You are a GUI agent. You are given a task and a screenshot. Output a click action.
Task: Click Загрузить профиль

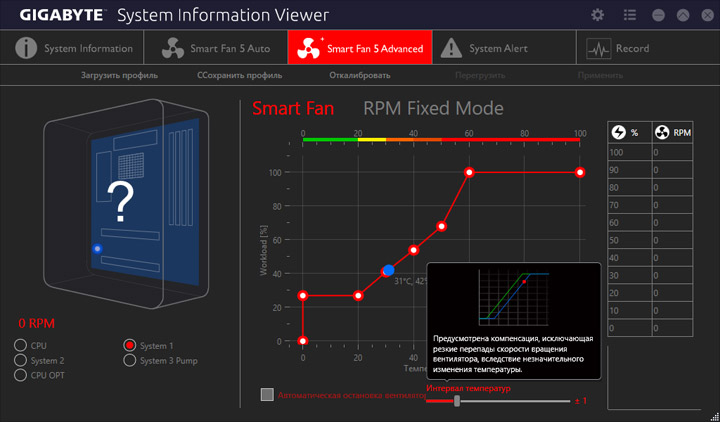coord(119,75)
